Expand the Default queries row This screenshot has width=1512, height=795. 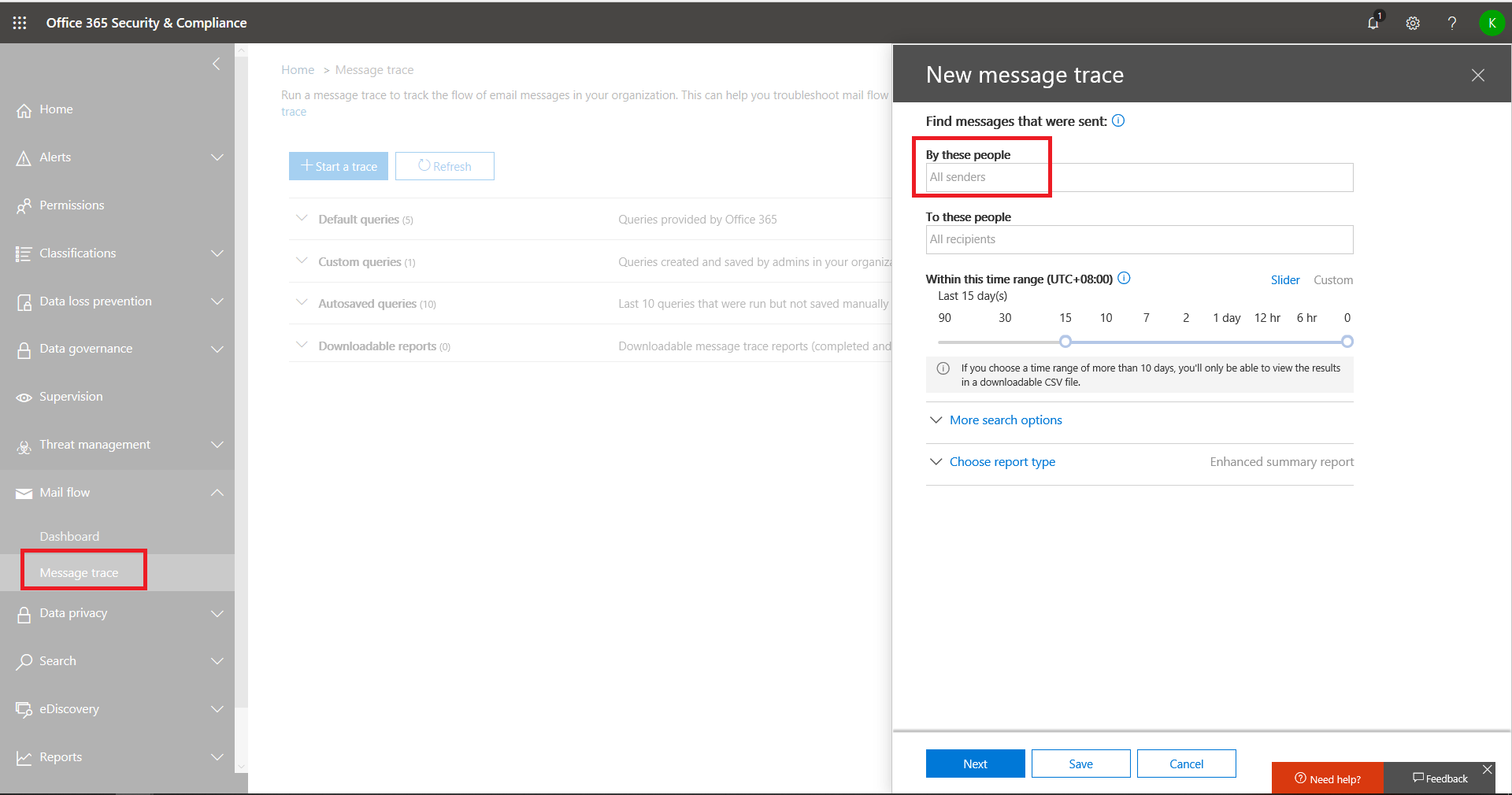click(x=302, y=218)
